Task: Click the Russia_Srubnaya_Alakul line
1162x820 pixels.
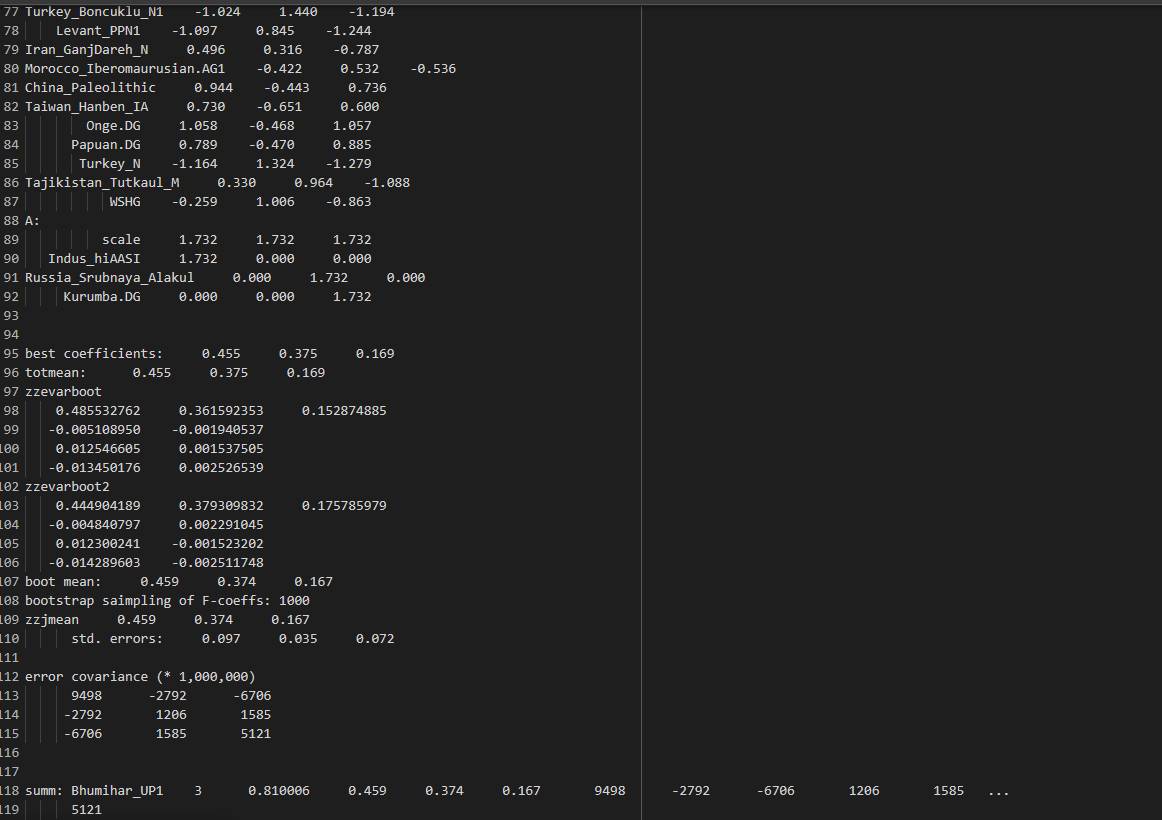Action: tap(110, 277)
